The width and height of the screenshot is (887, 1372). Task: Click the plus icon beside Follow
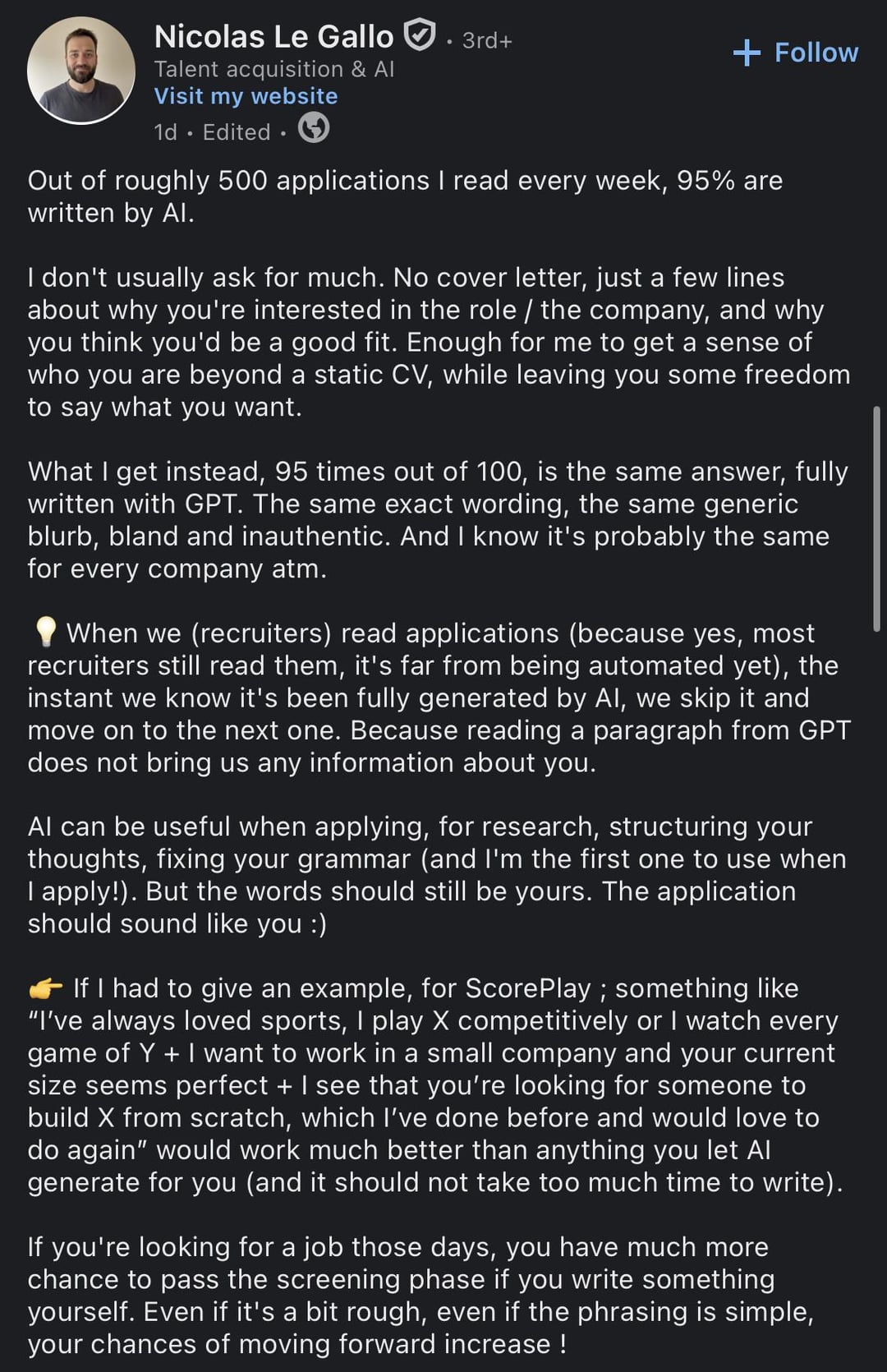click(x=747, y=53)
